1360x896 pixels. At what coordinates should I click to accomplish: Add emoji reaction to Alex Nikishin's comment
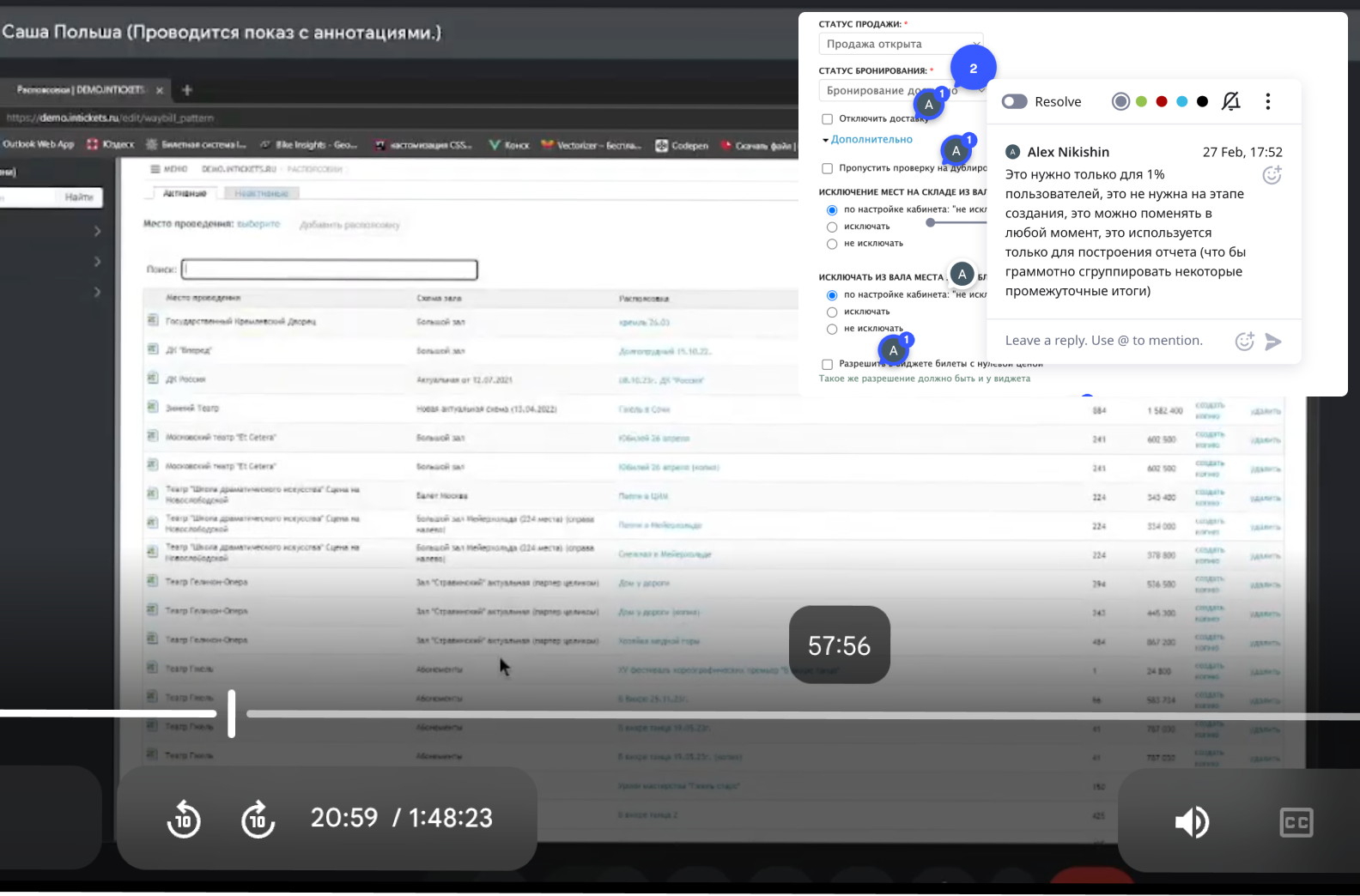[1272, 175]
